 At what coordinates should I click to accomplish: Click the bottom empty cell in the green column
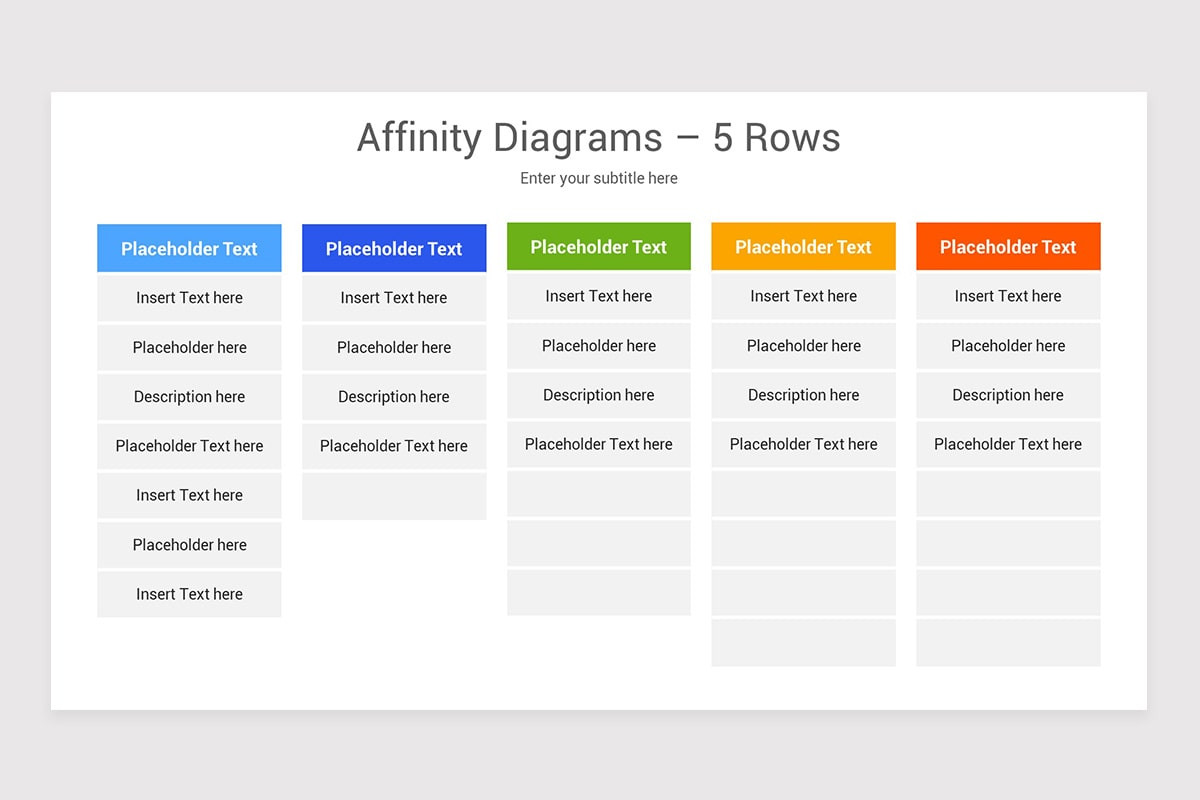tap(598, 592)
